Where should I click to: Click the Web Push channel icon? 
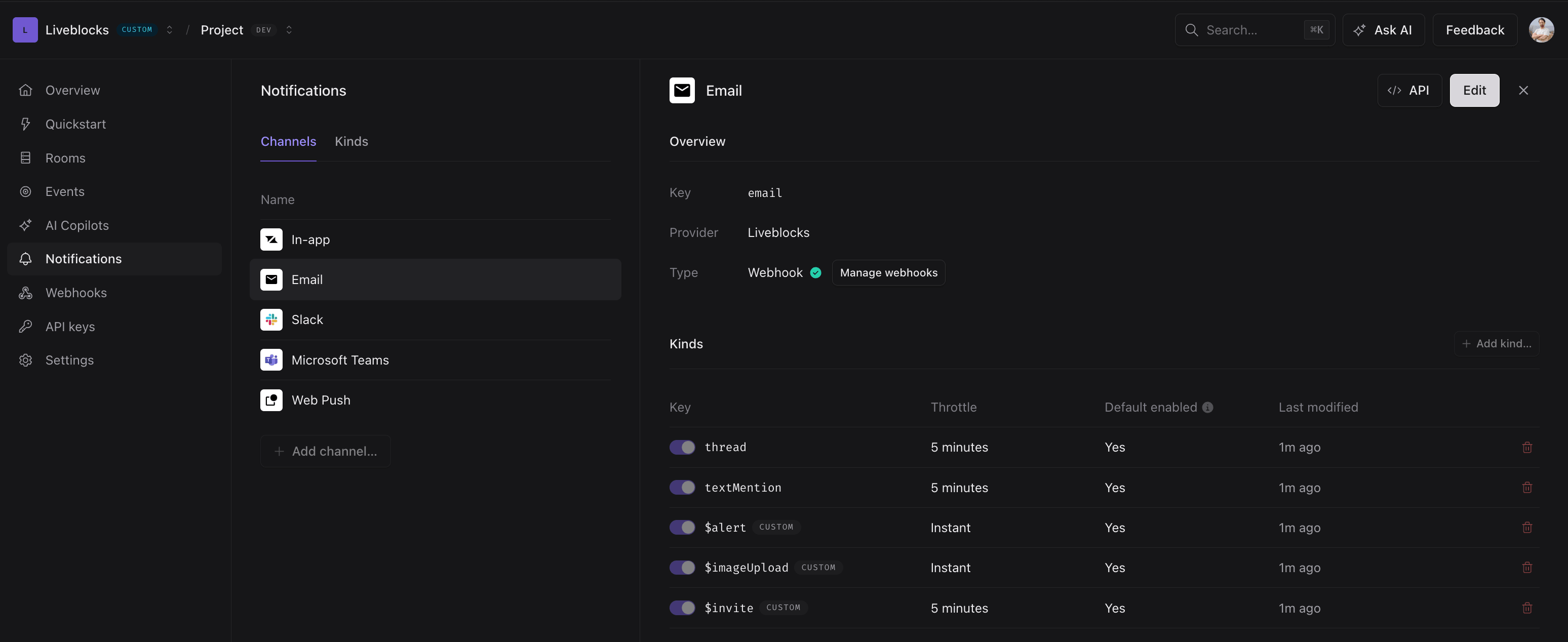click(271, 400)
